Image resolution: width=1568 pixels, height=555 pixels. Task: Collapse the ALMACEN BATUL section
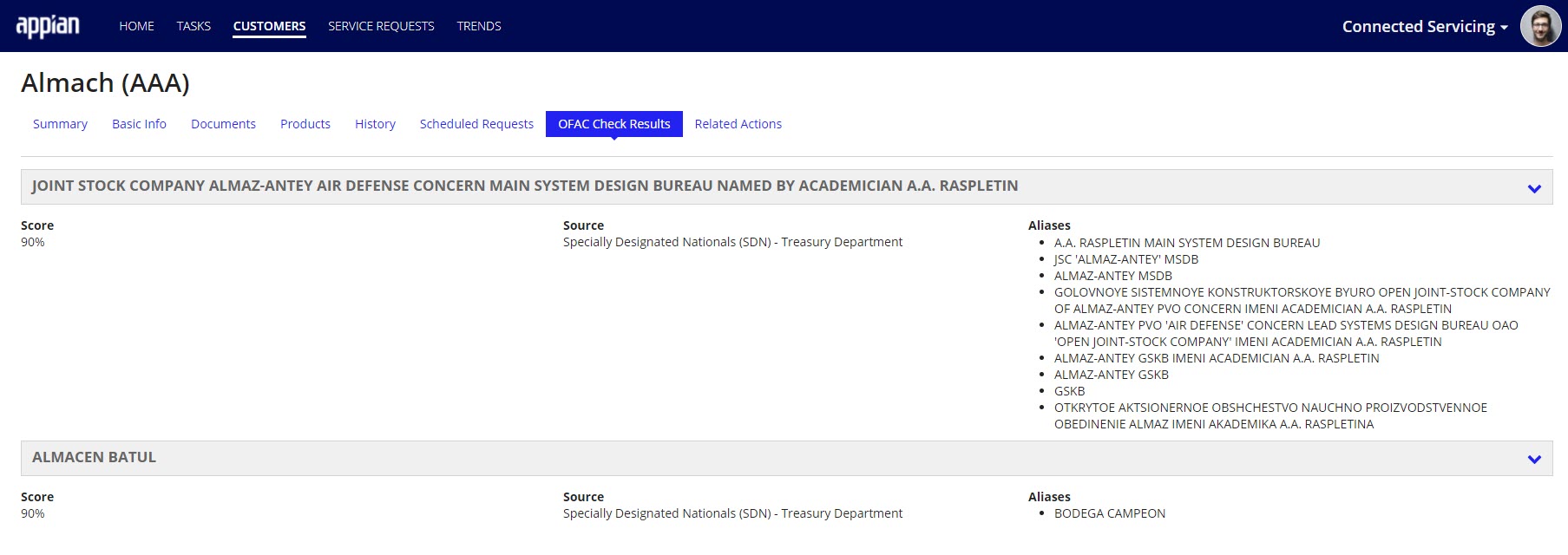[1534, 460]
